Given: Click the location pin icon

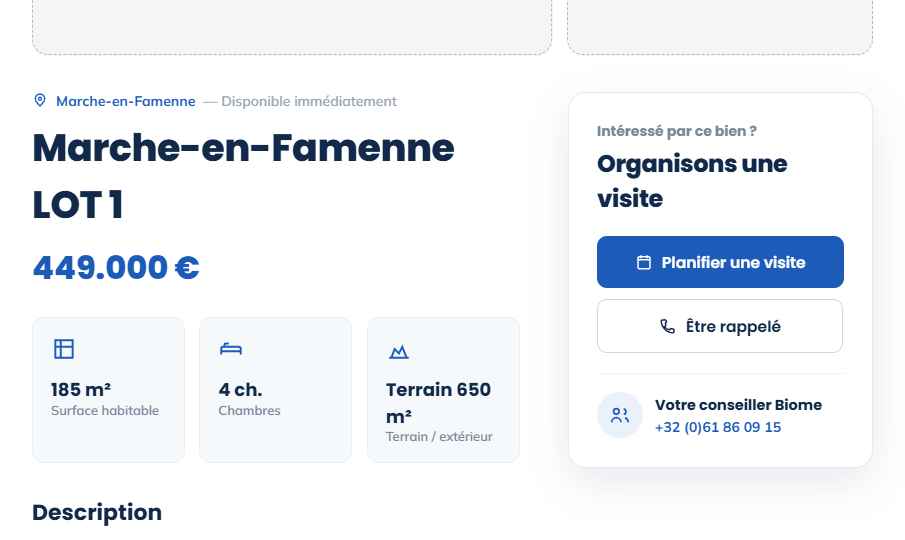Looking at the screenshot, I should 40,100.
